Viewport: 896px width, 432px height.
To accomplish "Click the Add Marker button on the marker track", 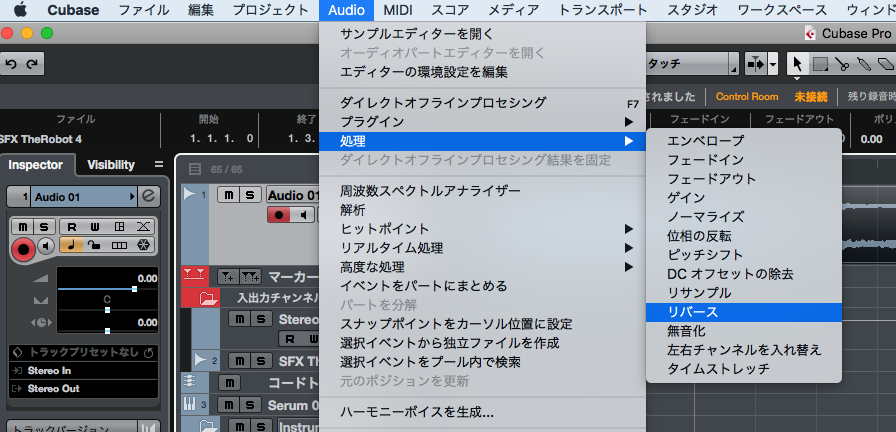I will [229, 277].
